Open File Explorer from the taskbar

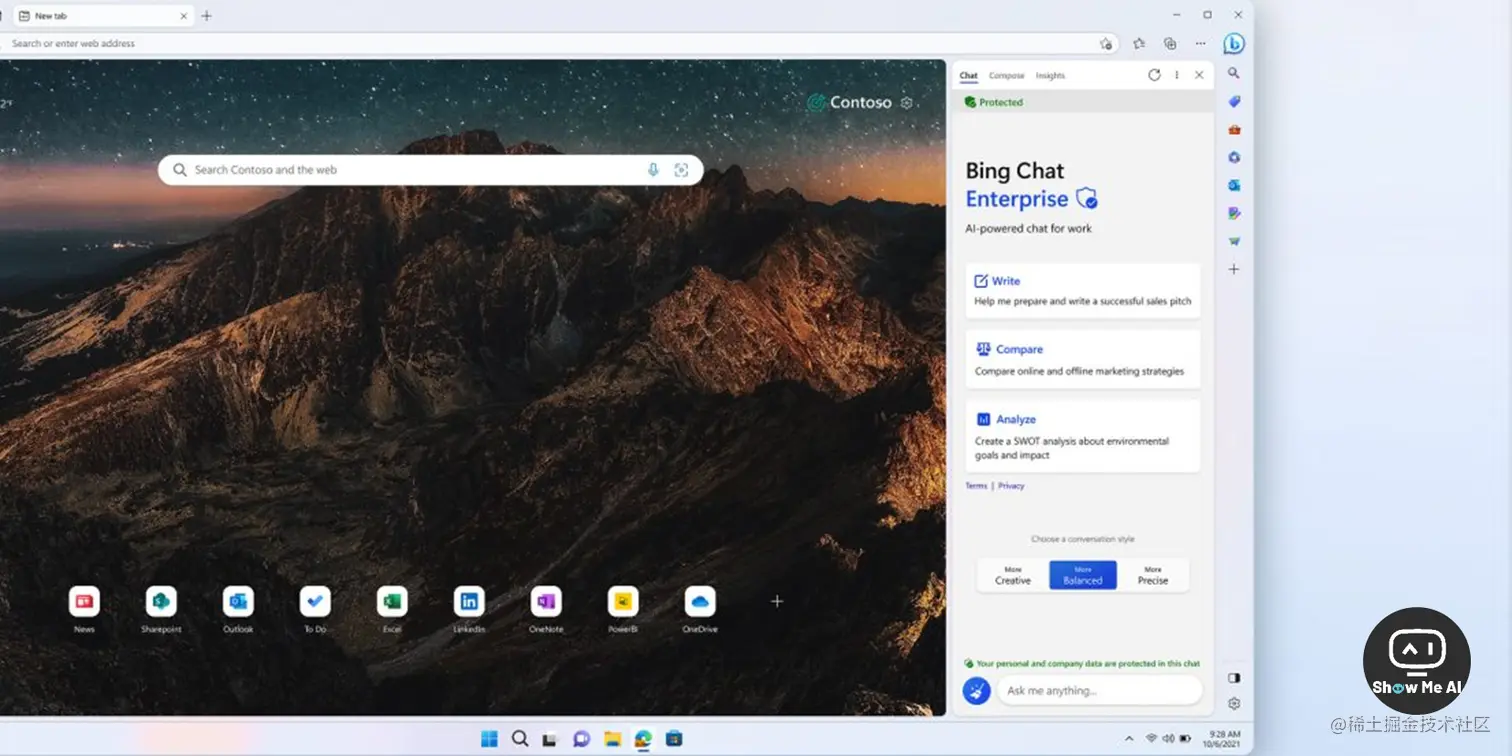point(612,739)
